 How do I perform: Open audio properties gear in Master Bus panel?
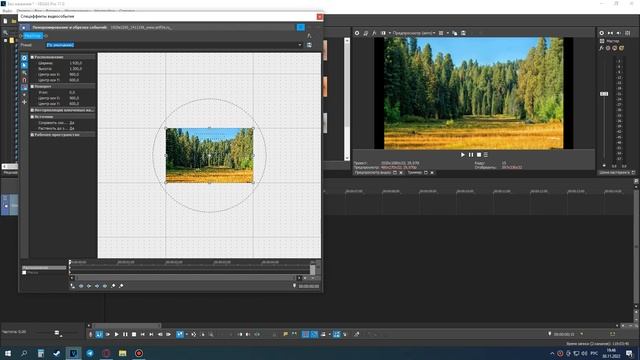[602, 33]
